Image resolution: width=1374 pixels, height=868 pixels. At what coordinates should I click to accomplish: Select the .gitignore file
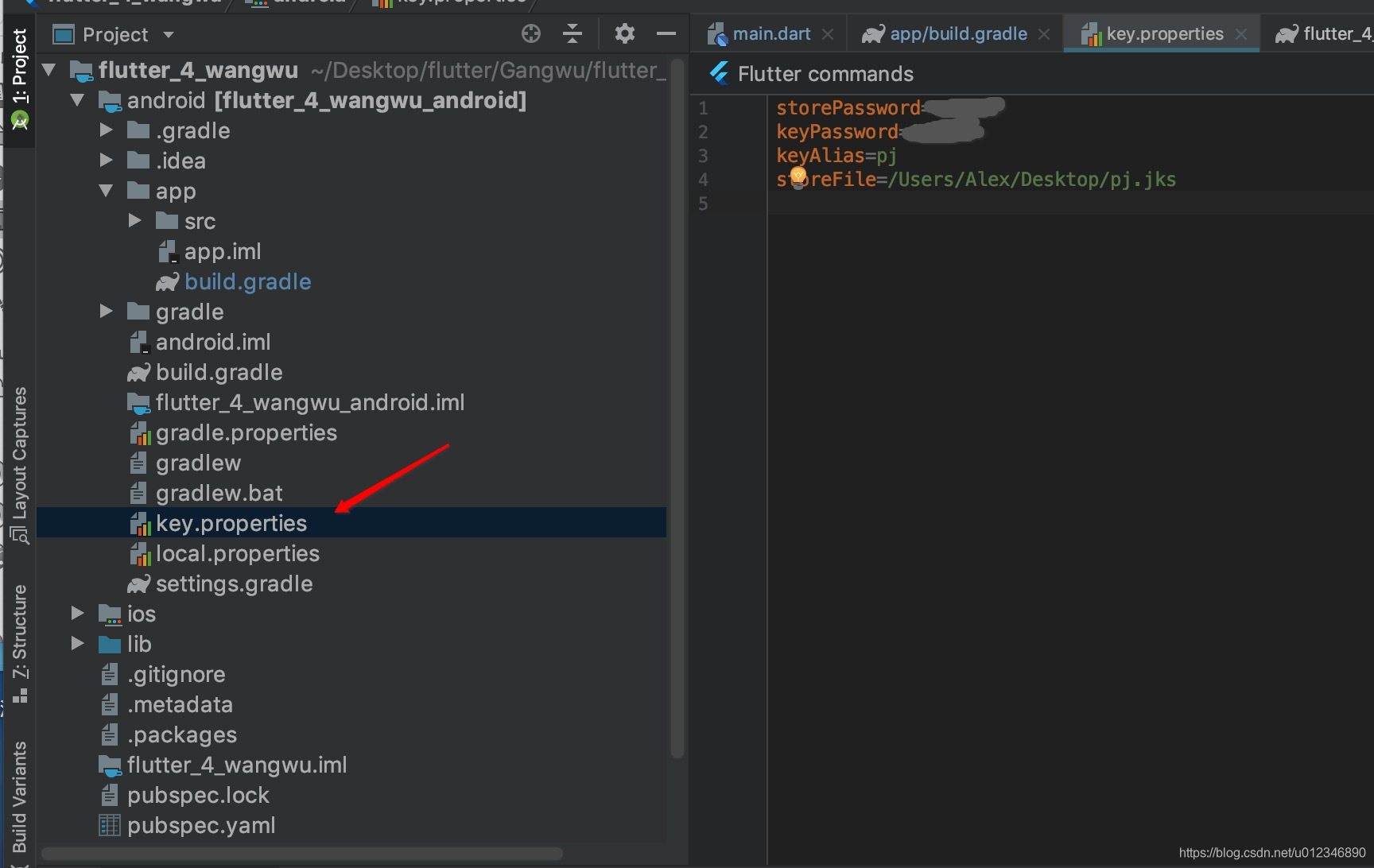(x=177, y=675)
